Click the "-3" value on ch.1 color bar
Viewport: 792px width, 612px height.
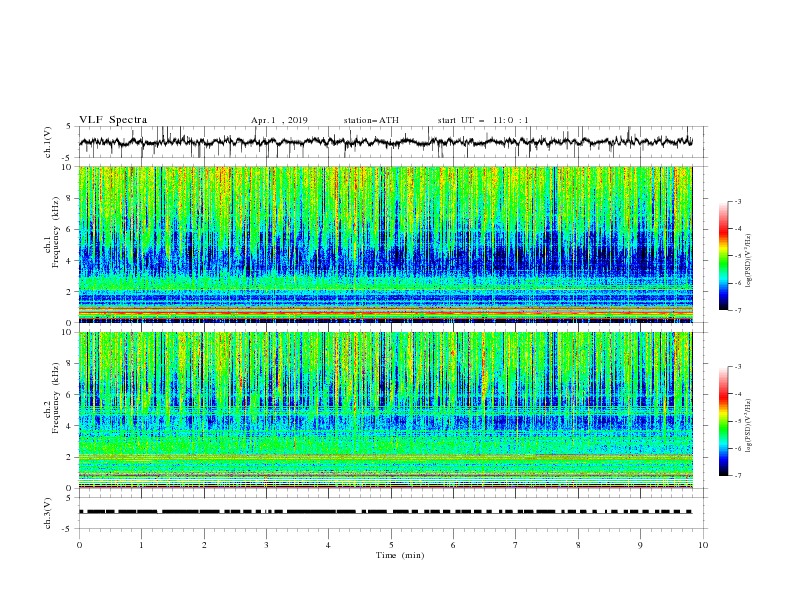point(737,201)
